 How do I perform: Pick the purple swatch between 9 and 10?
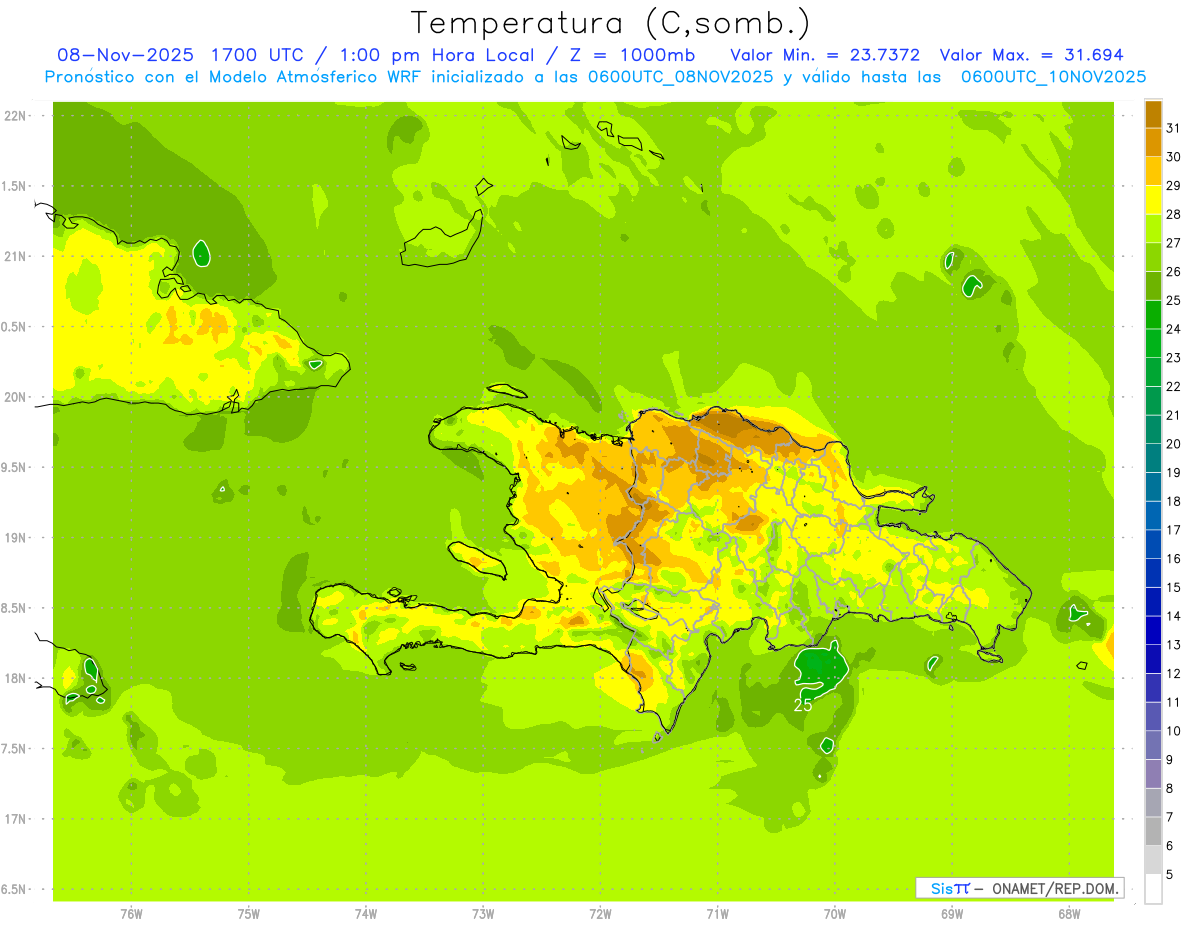[1153, 745]
